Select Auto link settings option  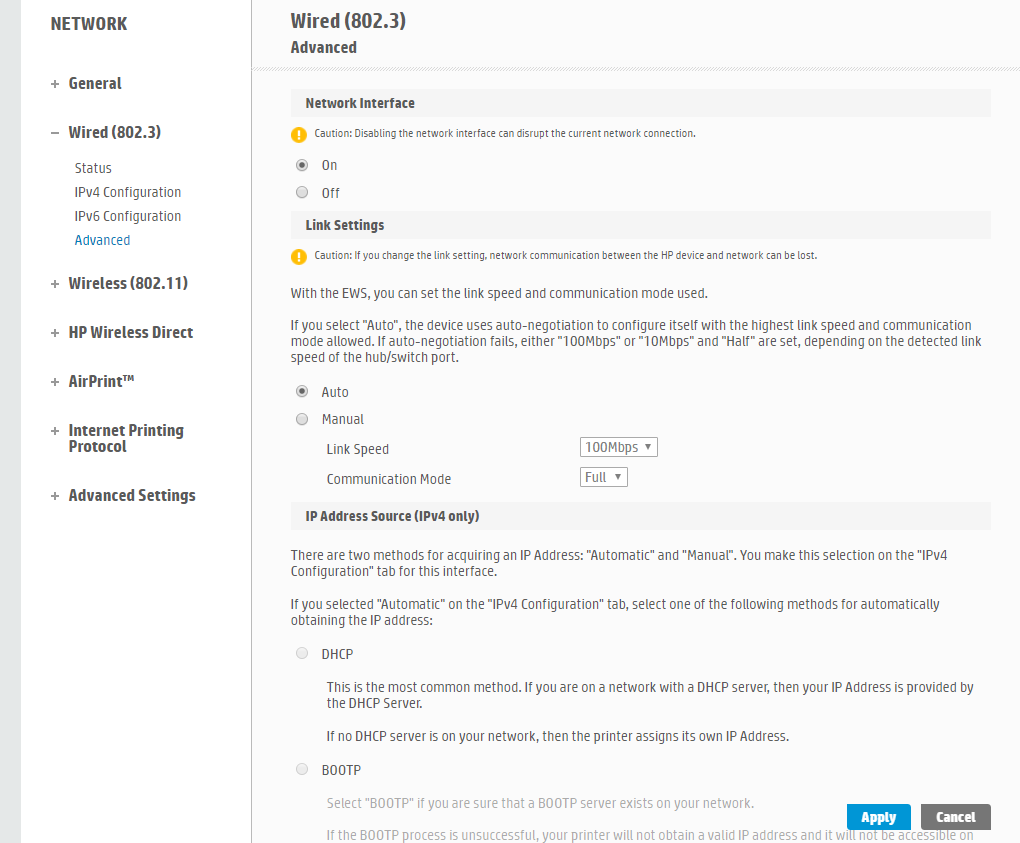(302, 392)
